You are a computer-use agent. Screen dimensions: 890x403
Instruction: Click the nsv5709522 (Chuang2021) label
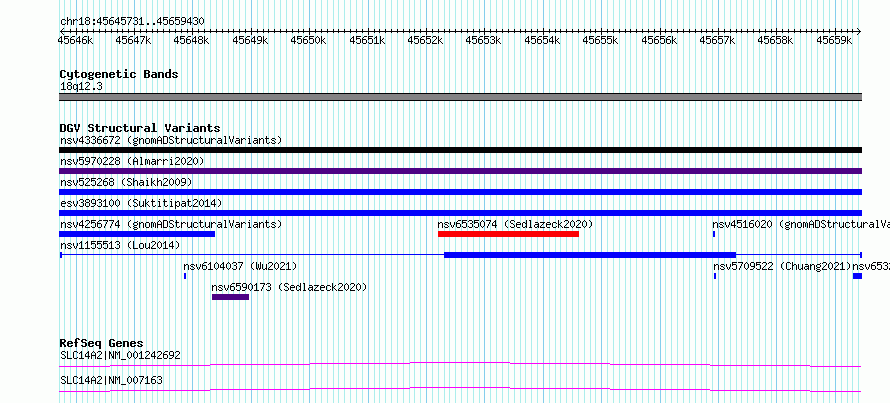(782, 266)
